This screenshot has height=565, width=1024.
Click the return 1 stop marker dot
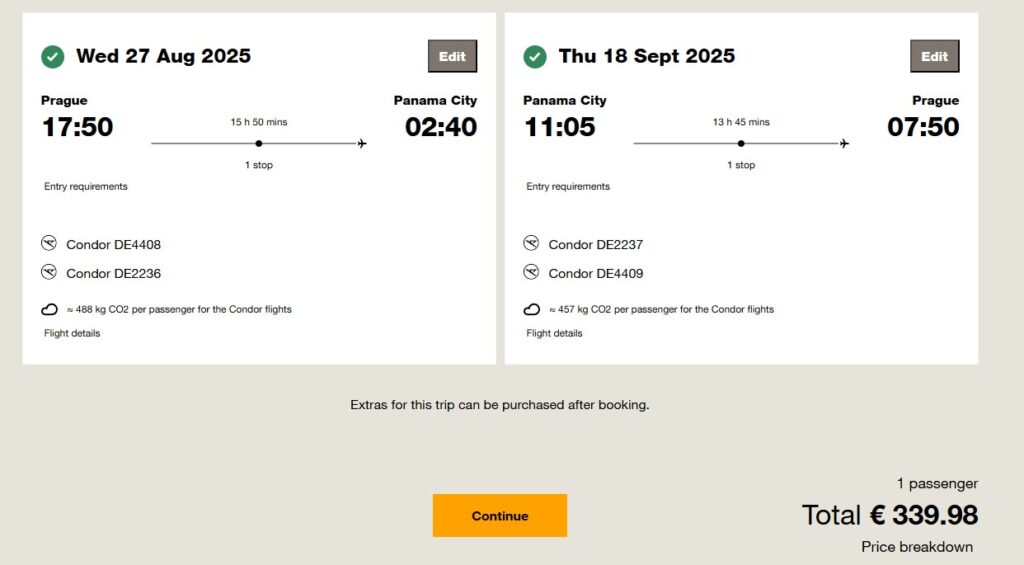tap(741, 143)
